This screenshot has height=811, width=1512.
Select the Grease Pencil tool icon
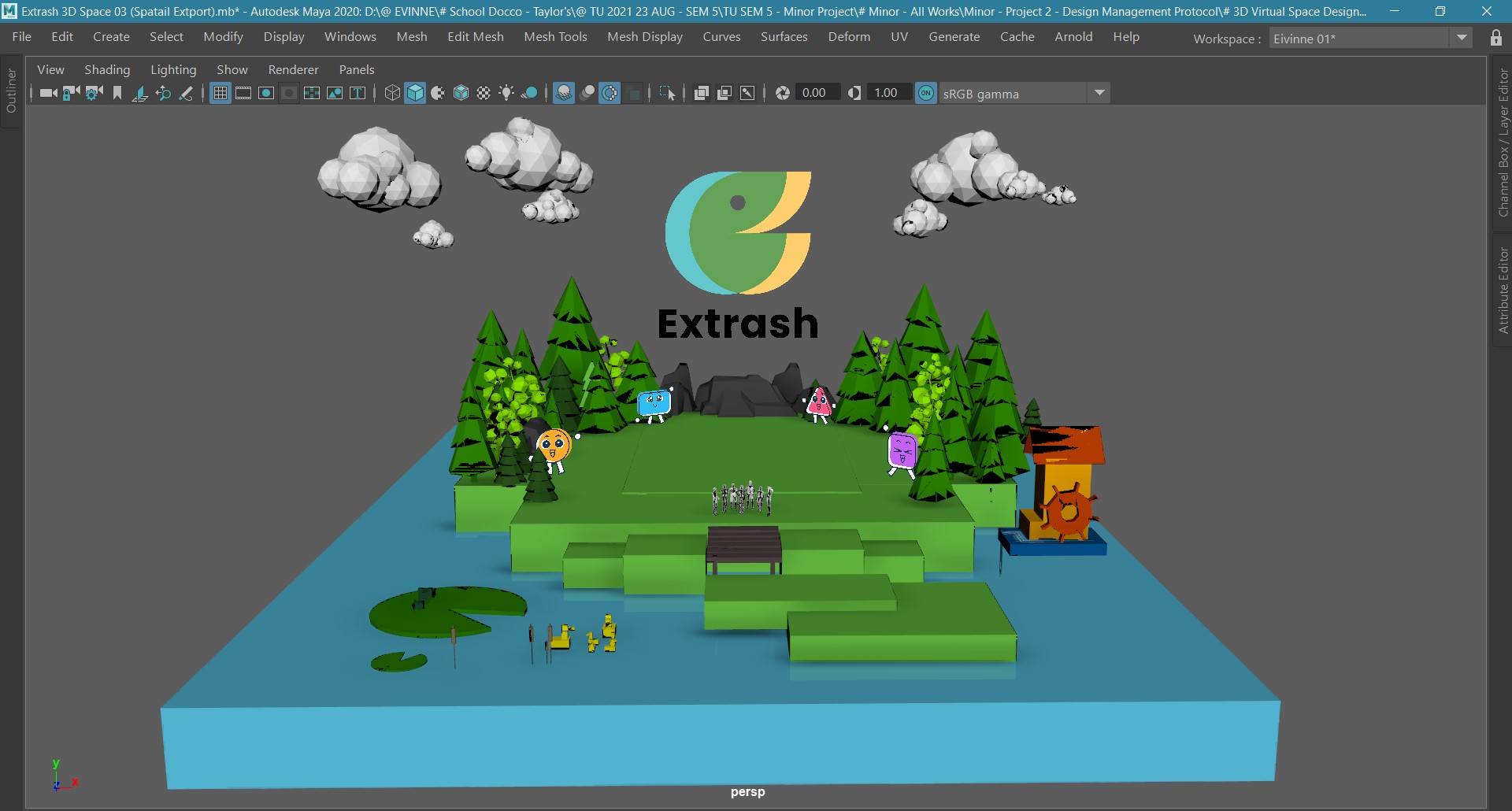pyautogui.click(x=186, y=93)
